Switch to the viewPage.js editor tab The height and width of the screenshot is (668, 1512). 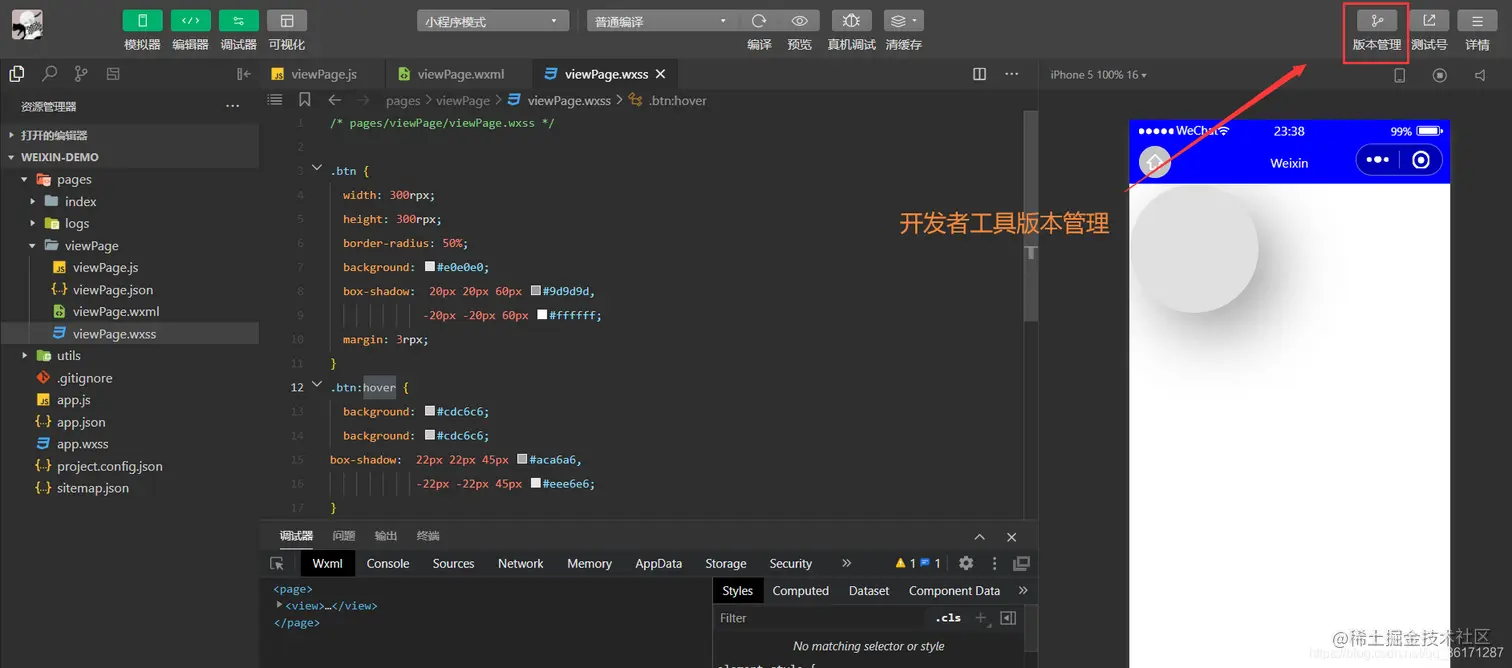(x=323, y=74)
